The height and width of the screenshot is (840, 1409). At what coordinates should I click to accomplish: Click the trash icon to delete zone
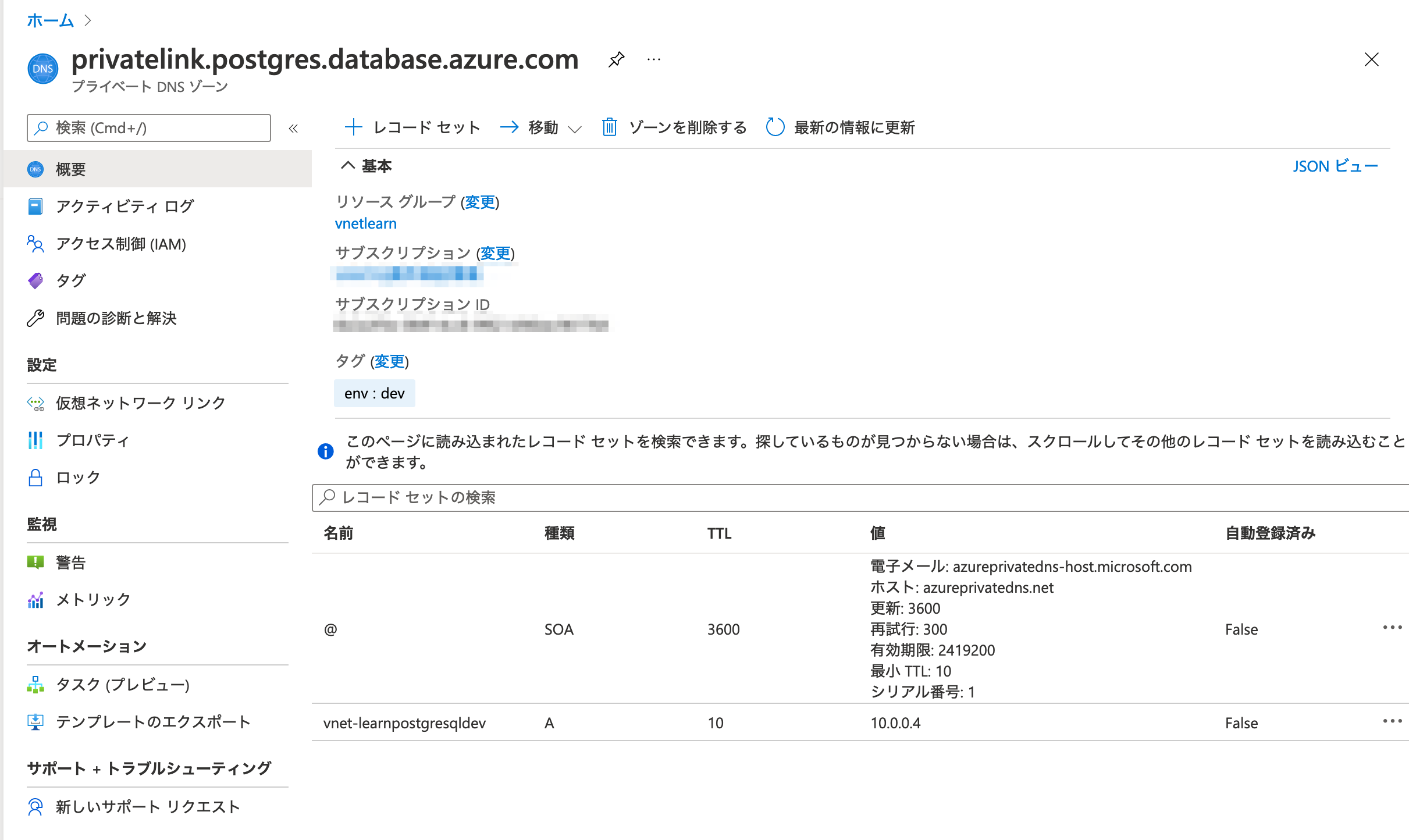(x=609, y=127)
